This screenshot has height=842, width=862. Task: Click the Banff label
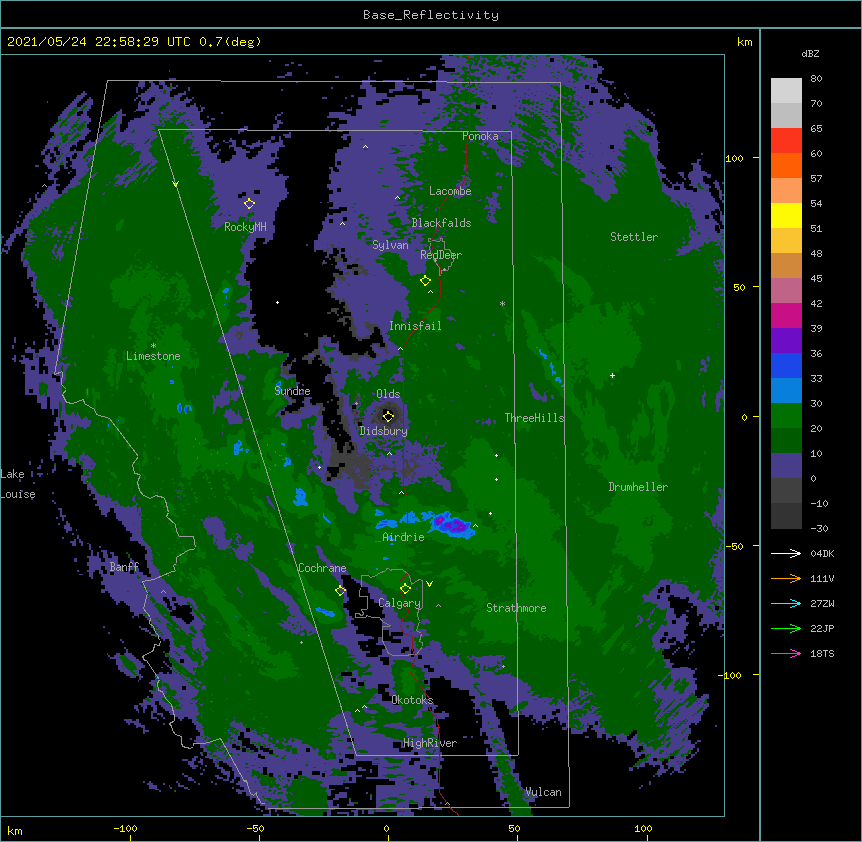pos(124,567)
